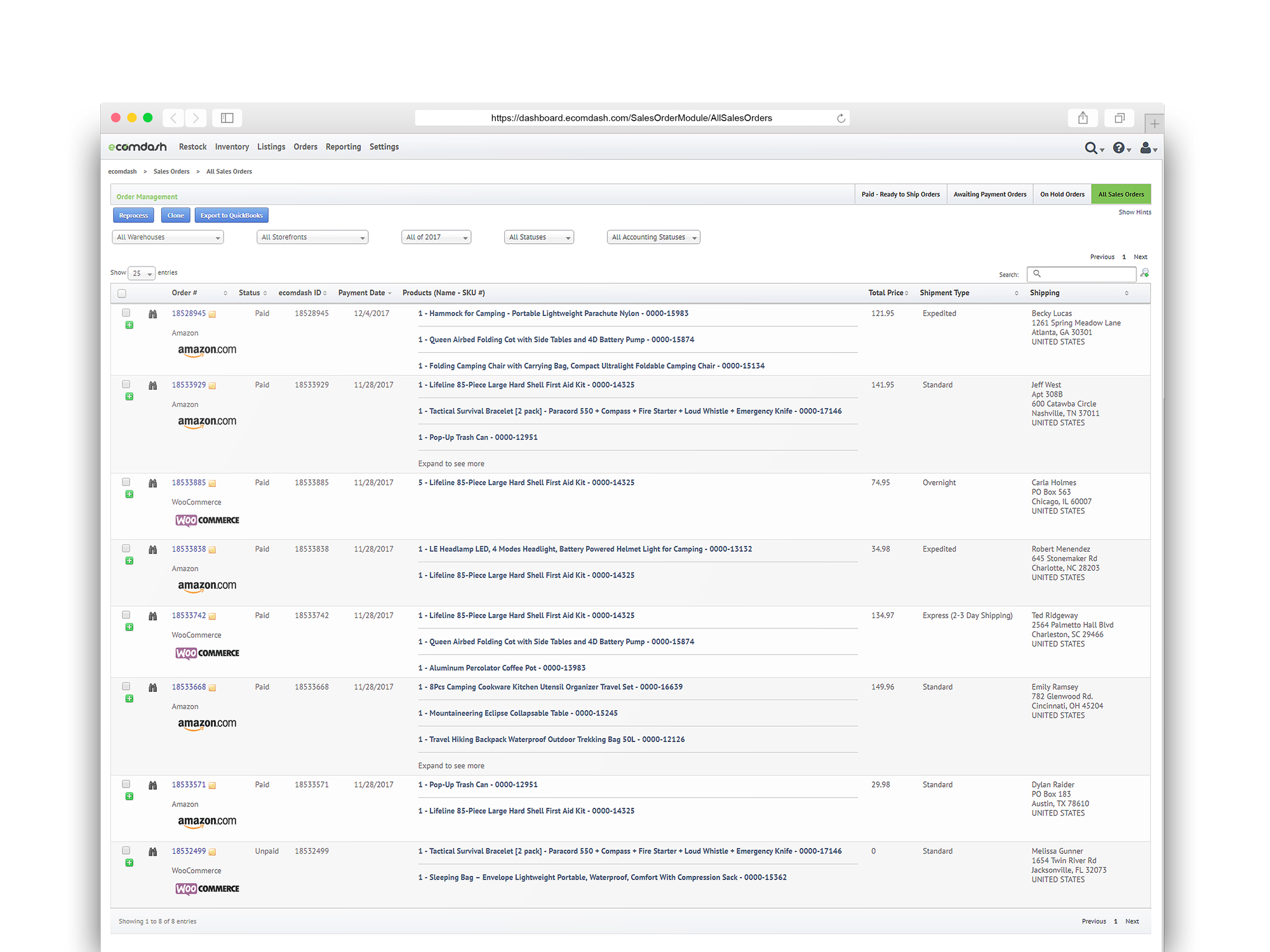Check the box for order 18532499
This screenshot has height=952, width=1270.
tap(126, 851)
